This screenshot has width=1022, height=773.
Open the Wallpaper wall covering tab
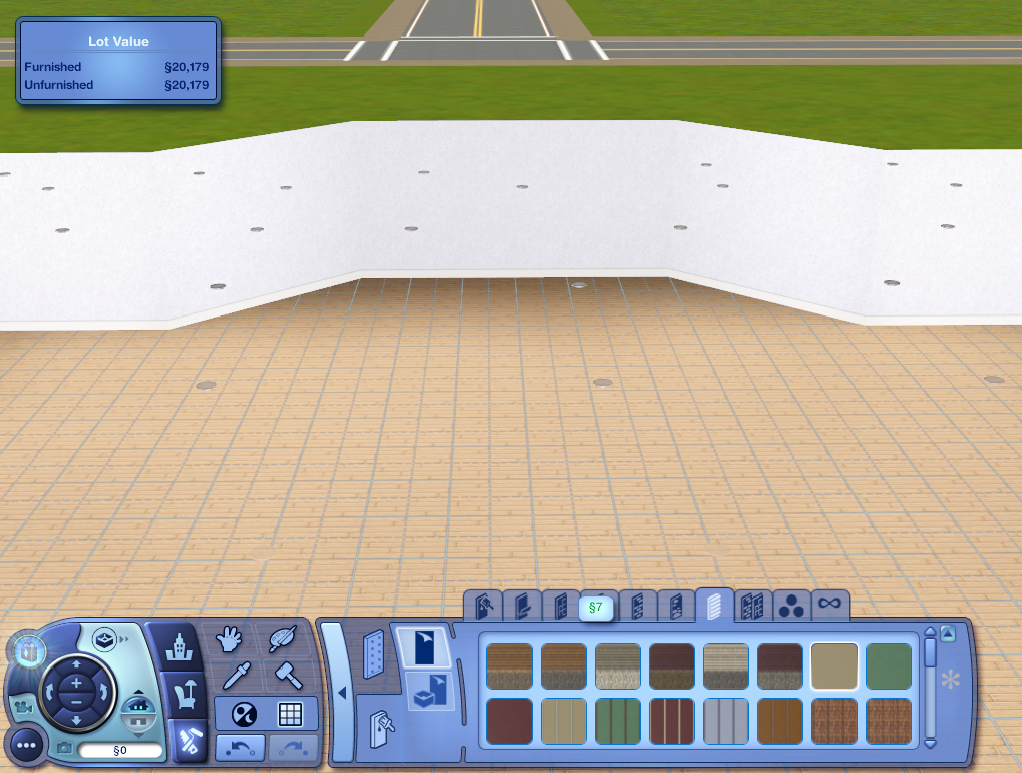tap(523, 606)
